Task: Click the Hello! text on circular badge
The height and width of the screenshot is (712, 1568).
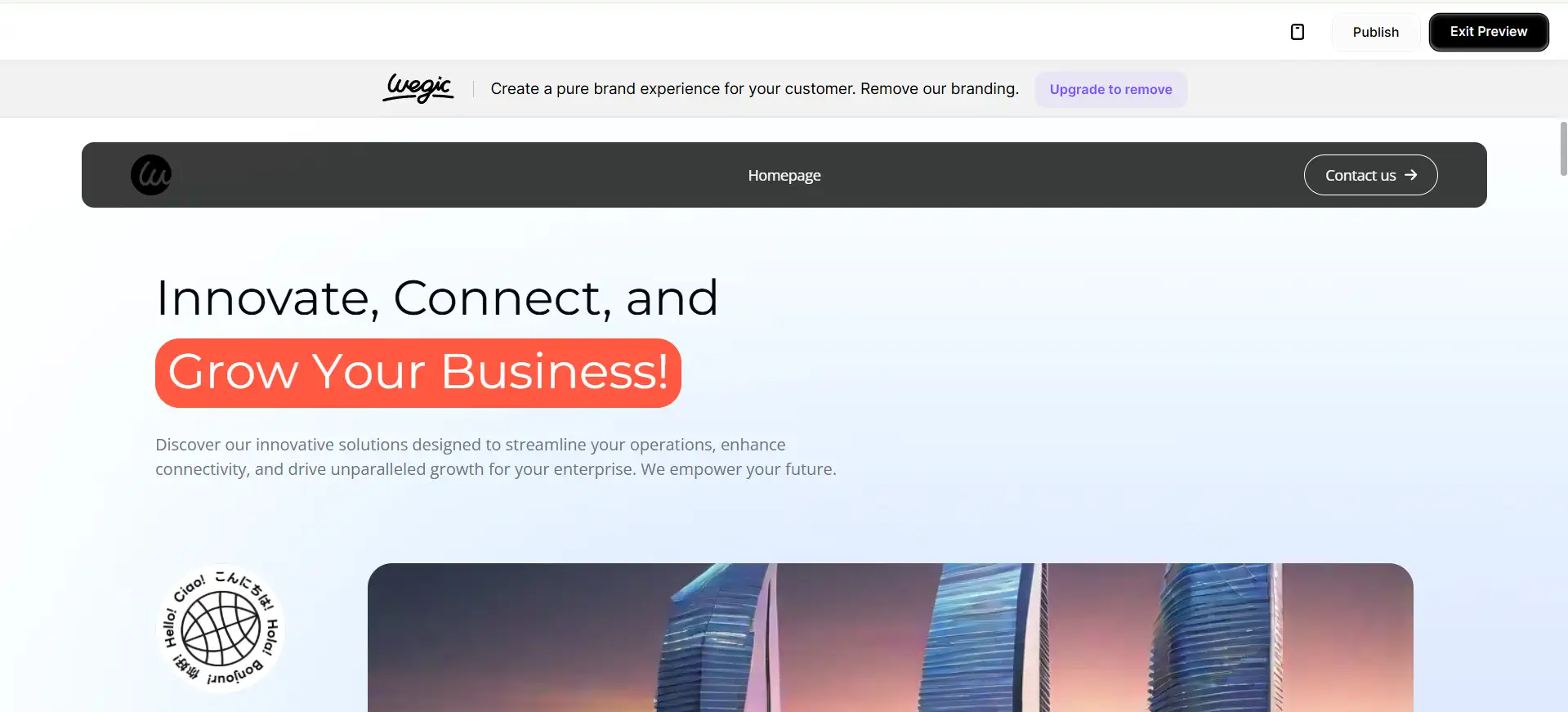Action: pos(170,628)
